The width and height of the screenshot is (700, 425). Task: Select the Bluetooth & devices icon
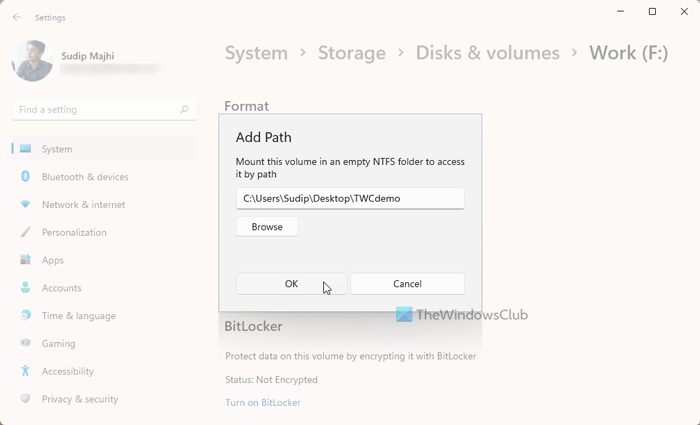point(26,177)
